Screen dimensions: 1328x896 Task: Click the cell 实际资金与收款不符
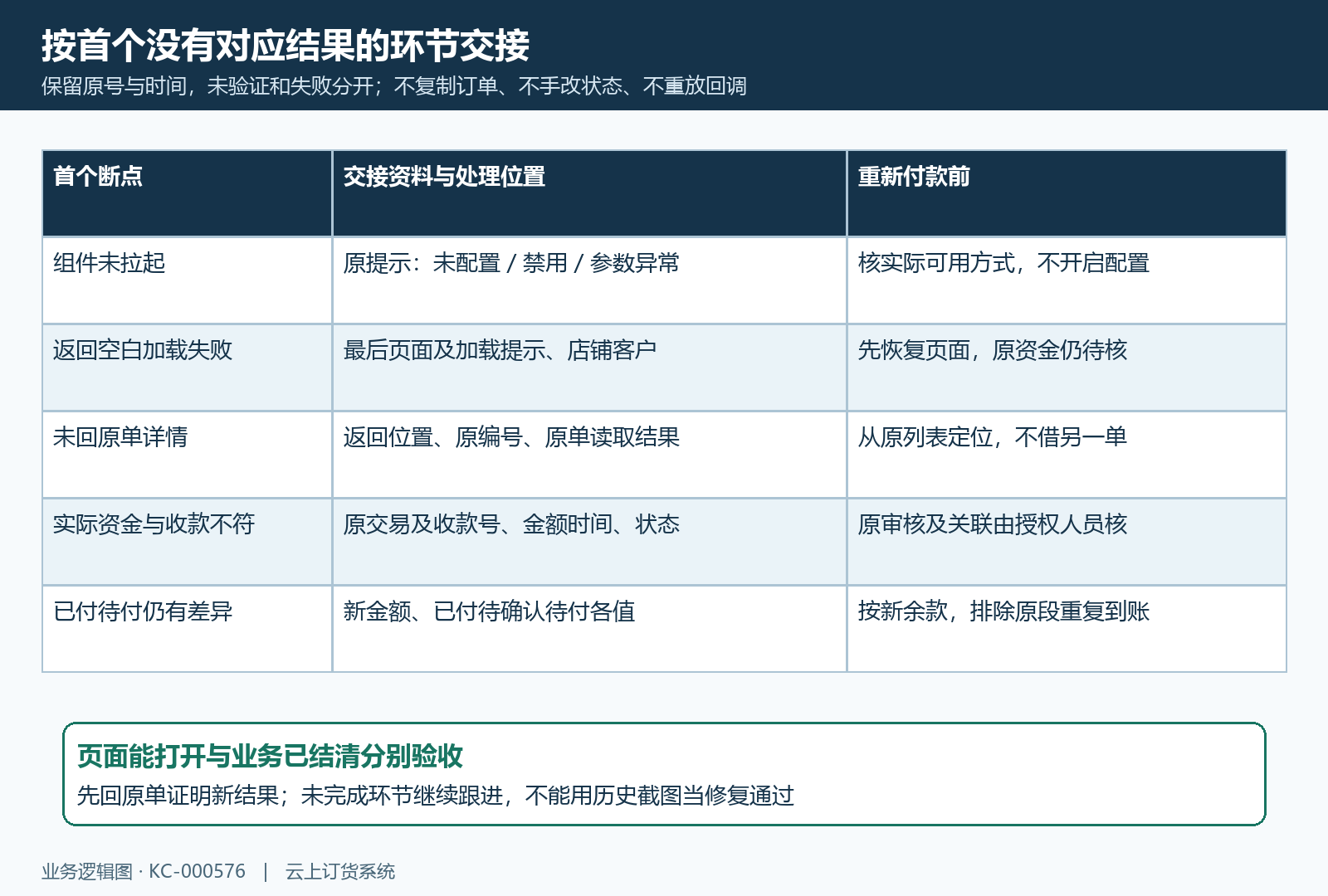188,542
